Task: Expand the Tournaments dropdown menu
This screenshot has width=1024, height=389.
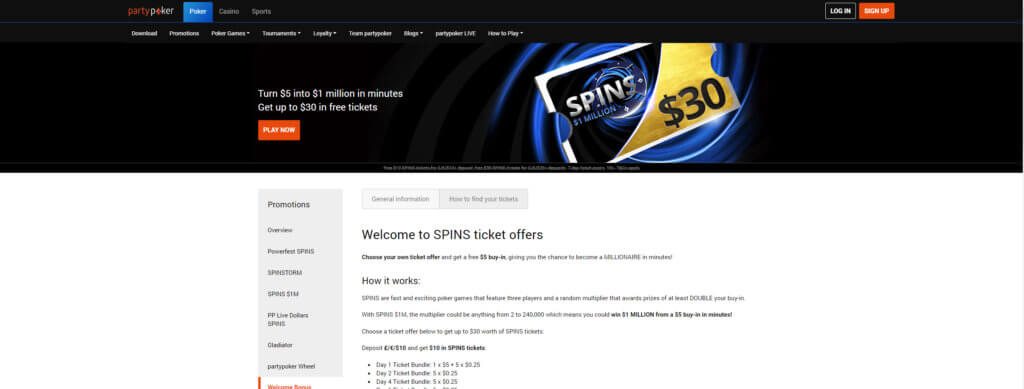Action: (281, 33)
